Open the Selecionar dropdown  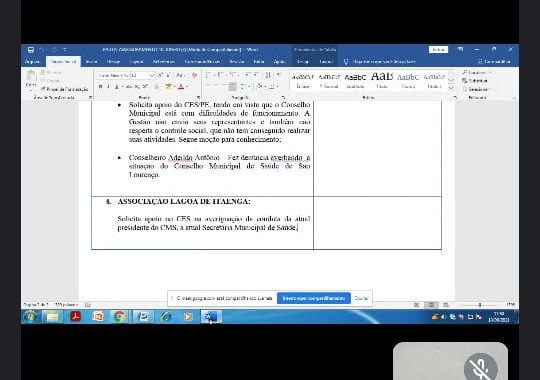[477, 89]
